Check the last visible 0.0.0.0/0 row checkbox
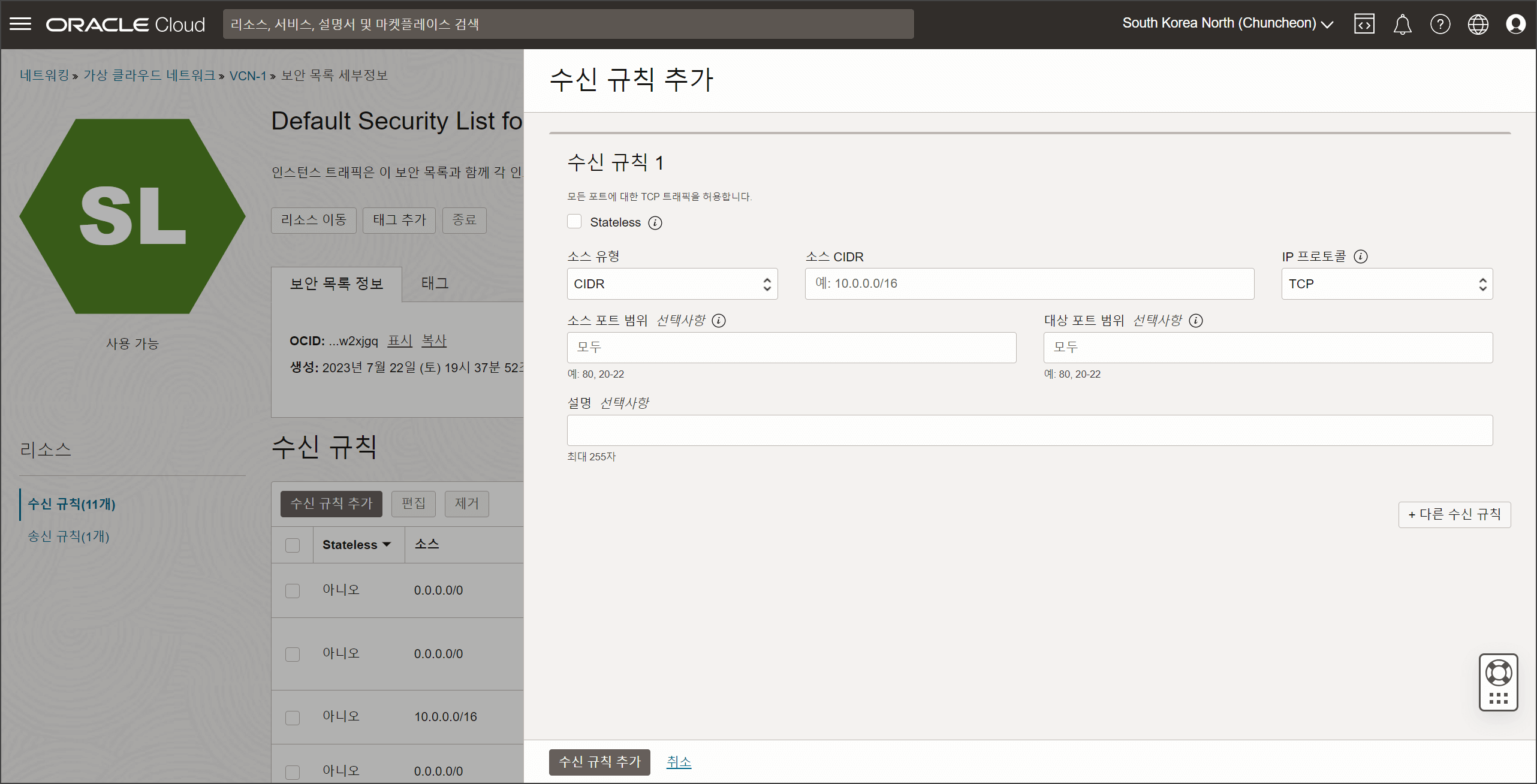Image resolution: width=1537 pixels, height=784 pixels. [293, 771]
